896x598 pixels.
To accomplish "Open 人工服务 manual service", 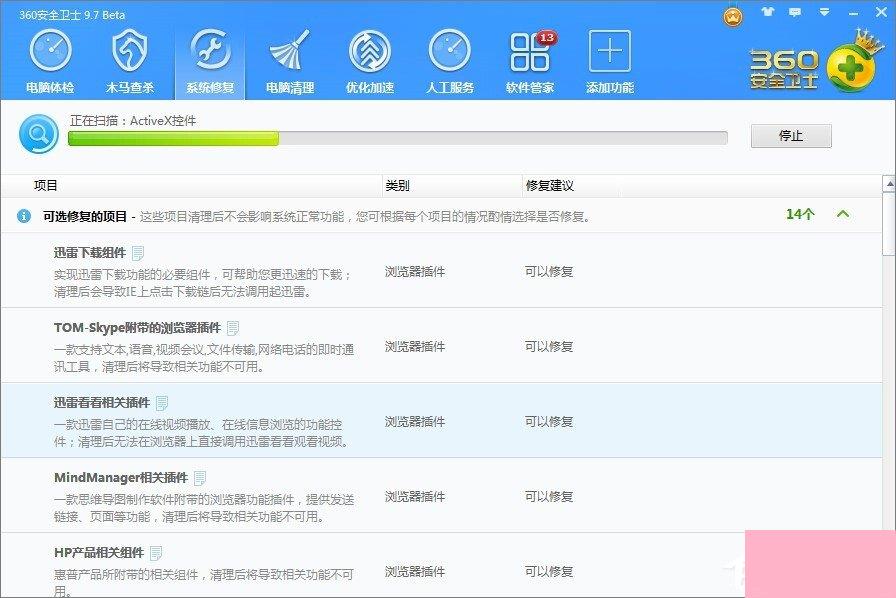I will pyautogui.click(x=450, y=62).
